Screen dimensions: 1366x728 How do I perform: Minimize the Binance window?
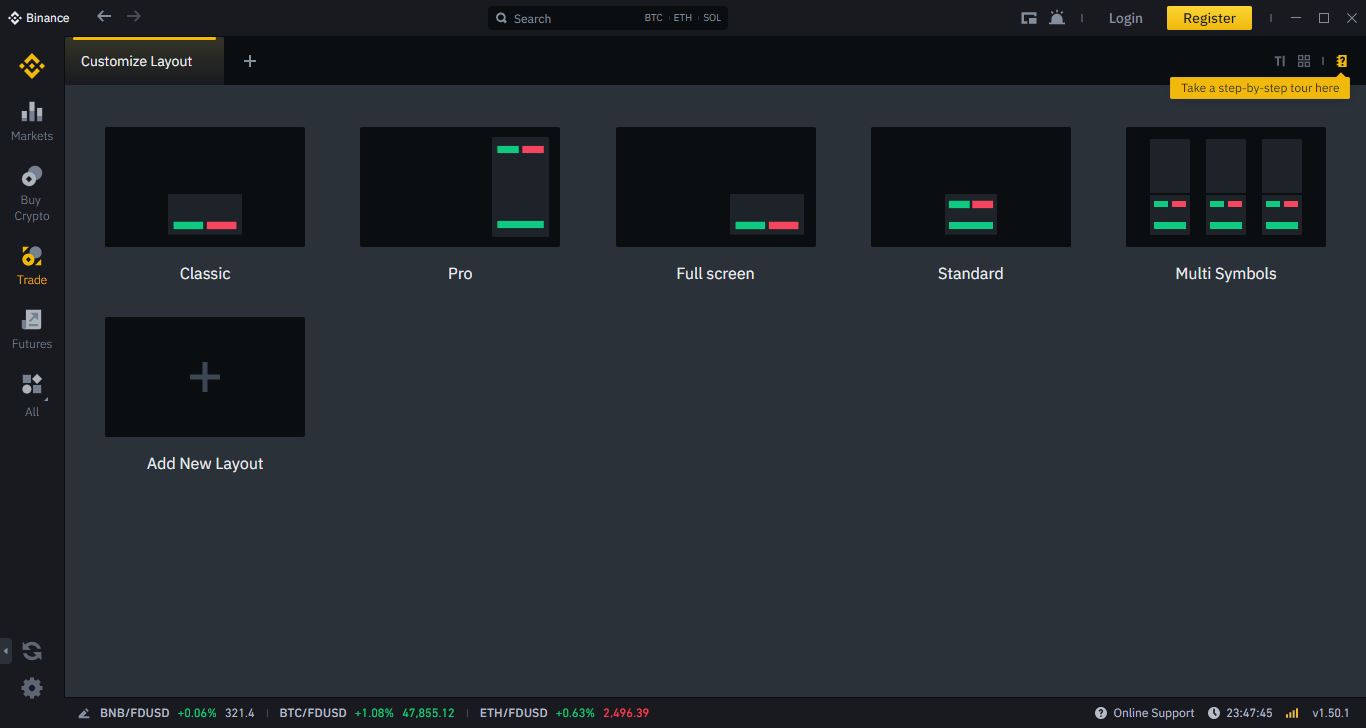coord(1296,18)
